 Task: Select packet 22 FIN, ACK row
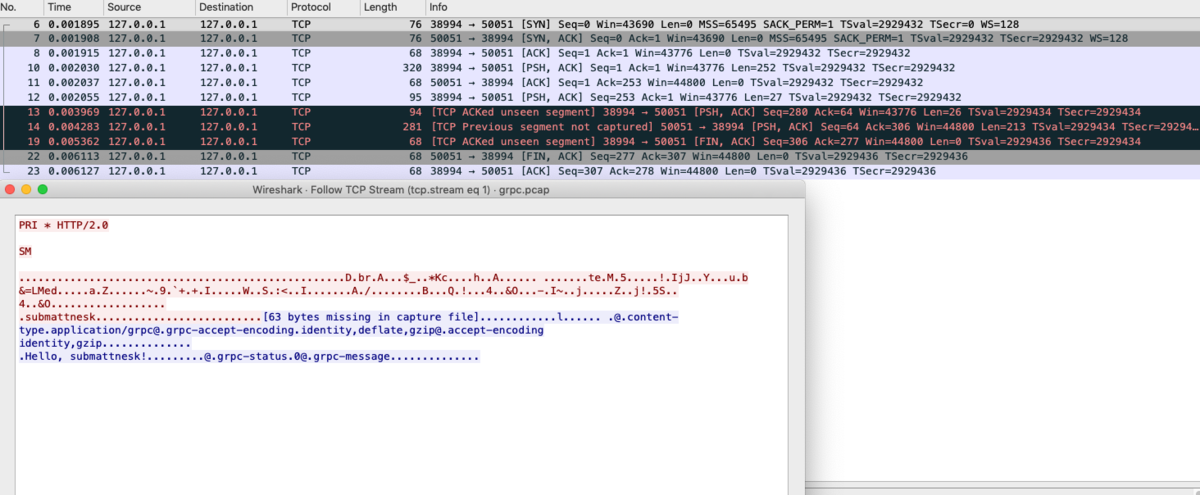[x=600, y=157]
